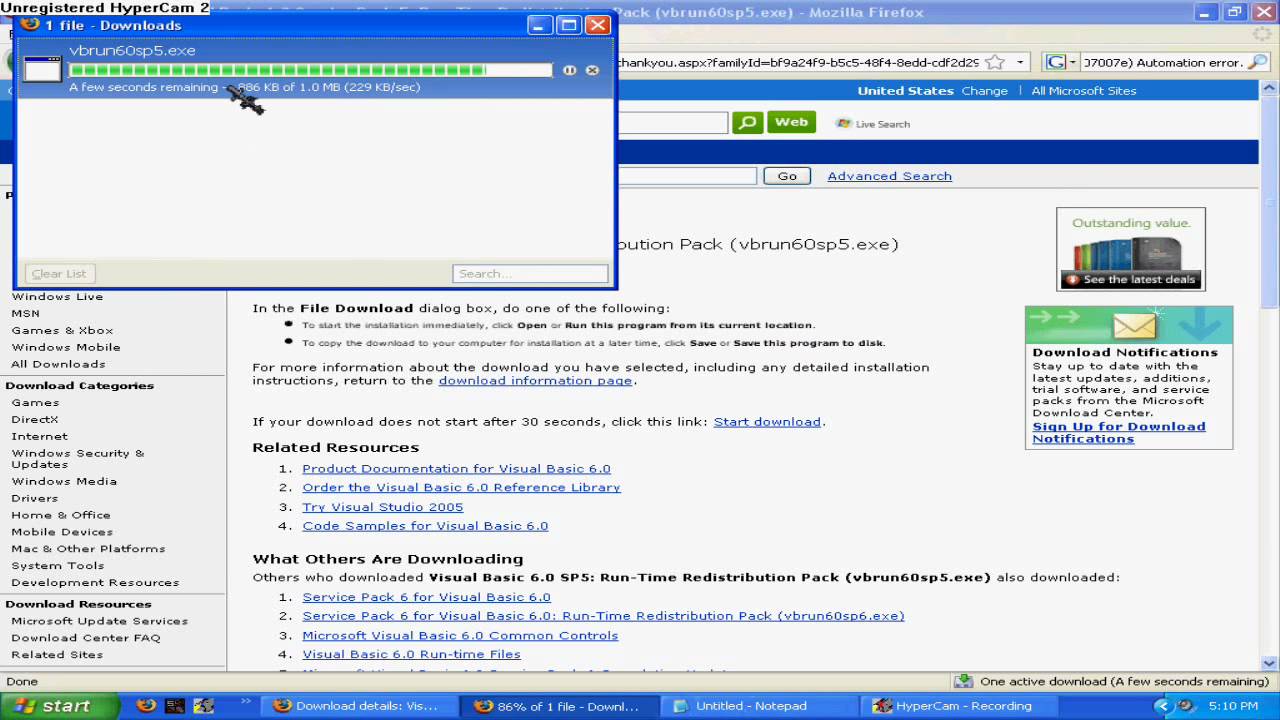Screen dimensions: 1280x720
Task: Click the Change country link
Action: coord(984,91)
